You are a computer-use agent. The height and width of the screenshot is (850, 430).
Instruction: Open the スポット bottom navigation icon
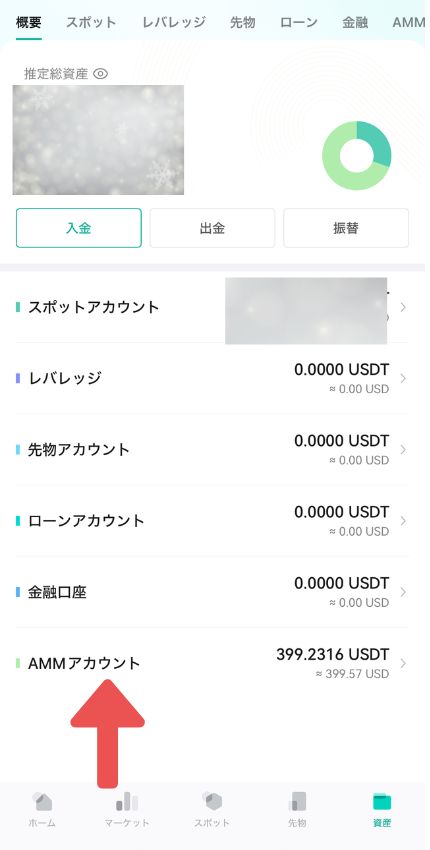pyautogui.click(x=212, y=802)
